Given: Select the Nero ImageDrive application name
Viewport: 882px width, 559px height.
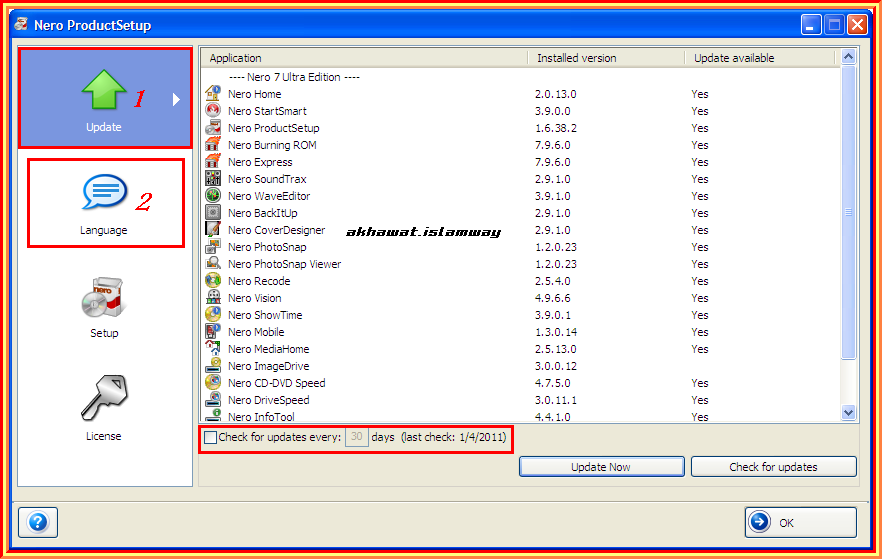Looking at the screenshot, I should pyautogui.click(x=269, y=366).
